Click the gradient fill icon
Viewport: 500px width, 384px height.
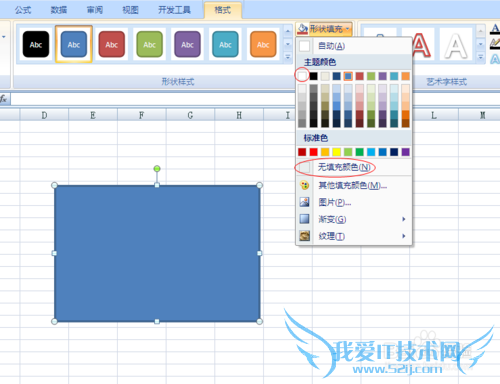click(x=304, y=219)
